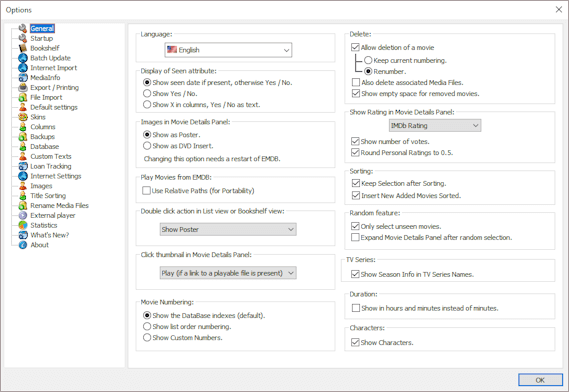
Task: Select the External player disc icon
Action: 23,215
